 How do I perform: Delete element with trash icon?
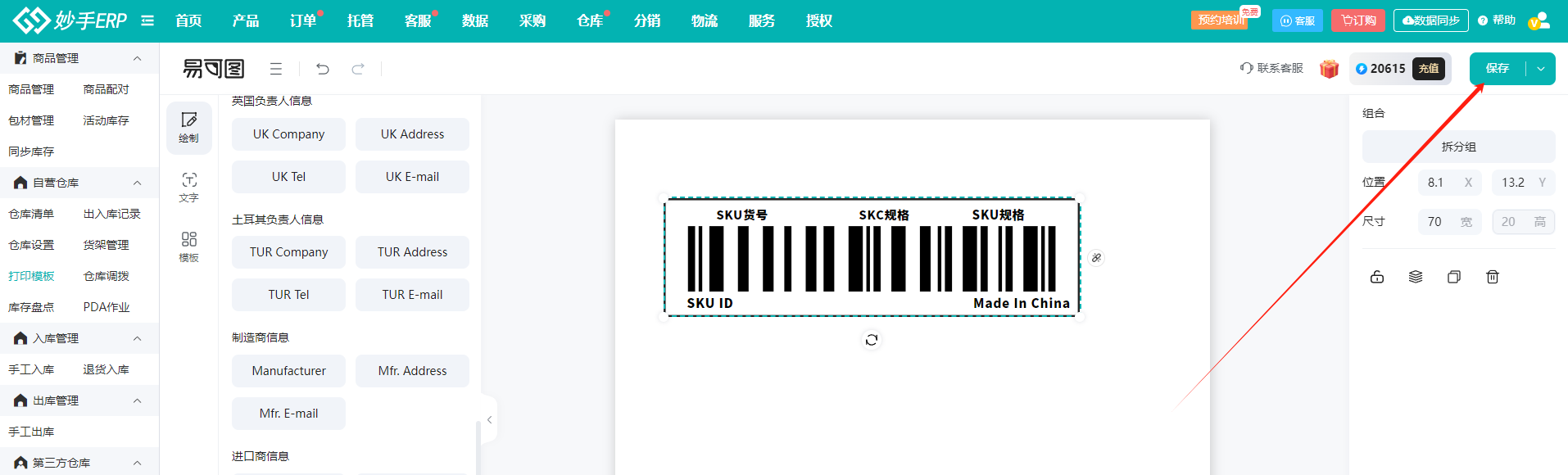pos(1493,277)
